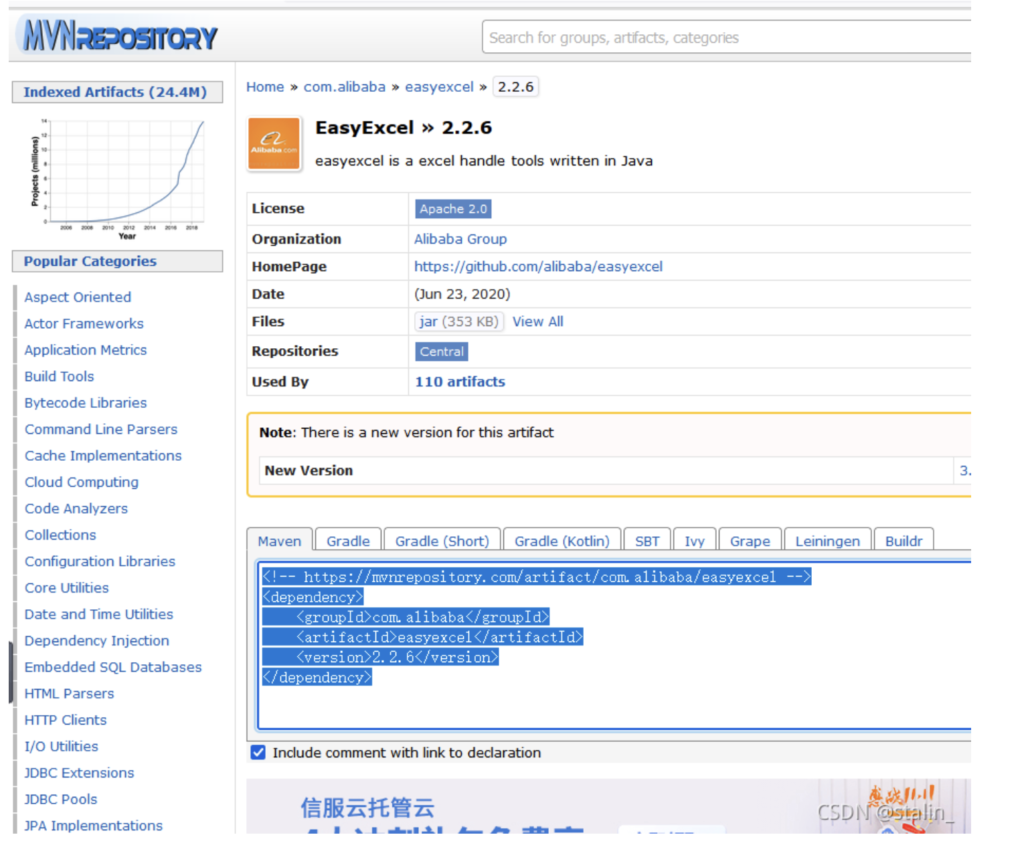Click the New Version row label

click(308, 471)
